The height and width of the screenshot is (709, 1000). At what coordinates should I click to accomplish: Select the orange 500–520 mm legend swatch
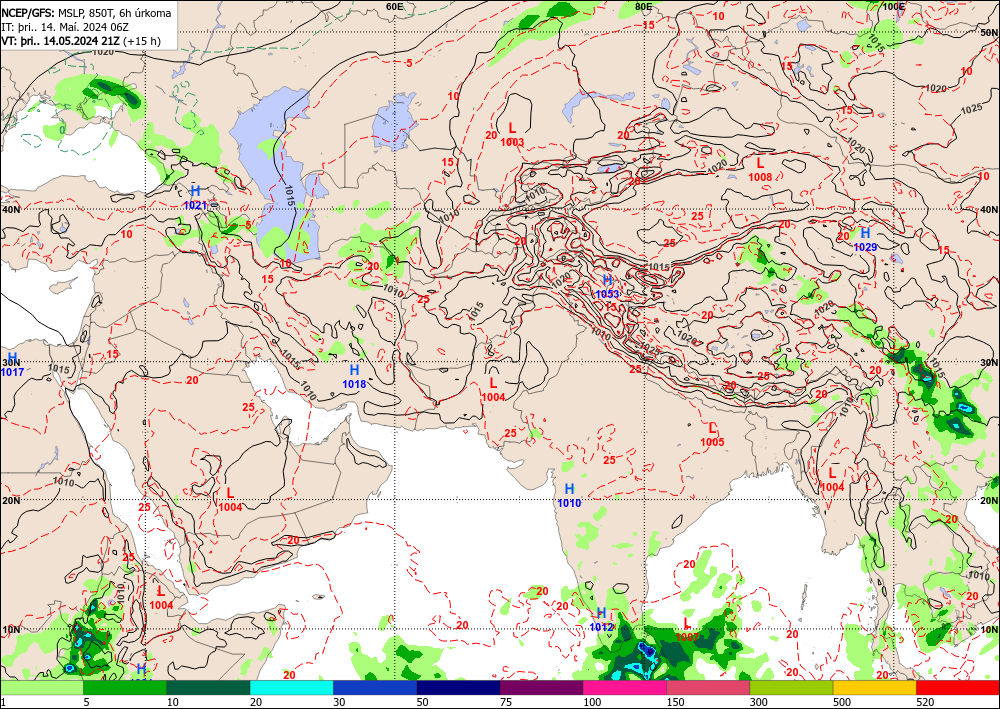(874, 688)
